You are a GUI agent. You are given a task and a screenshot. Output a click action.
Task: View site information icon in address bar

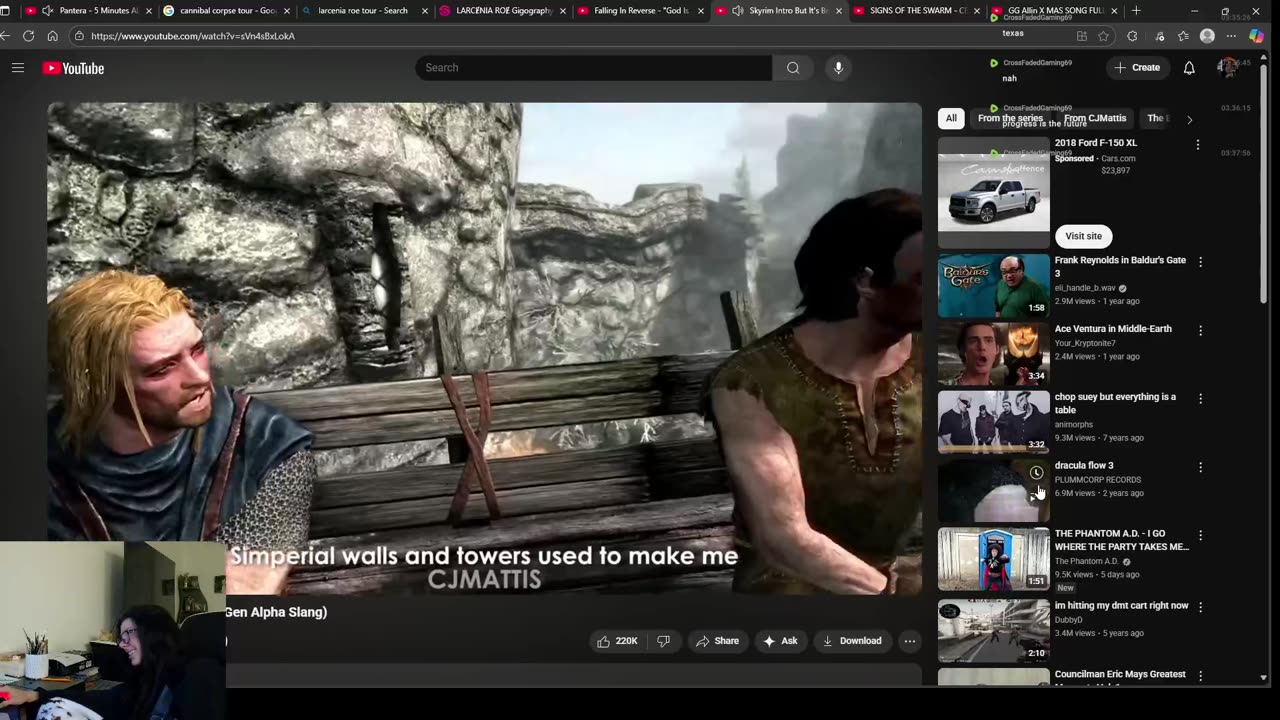pyautogui.click(x=79, y=36)
